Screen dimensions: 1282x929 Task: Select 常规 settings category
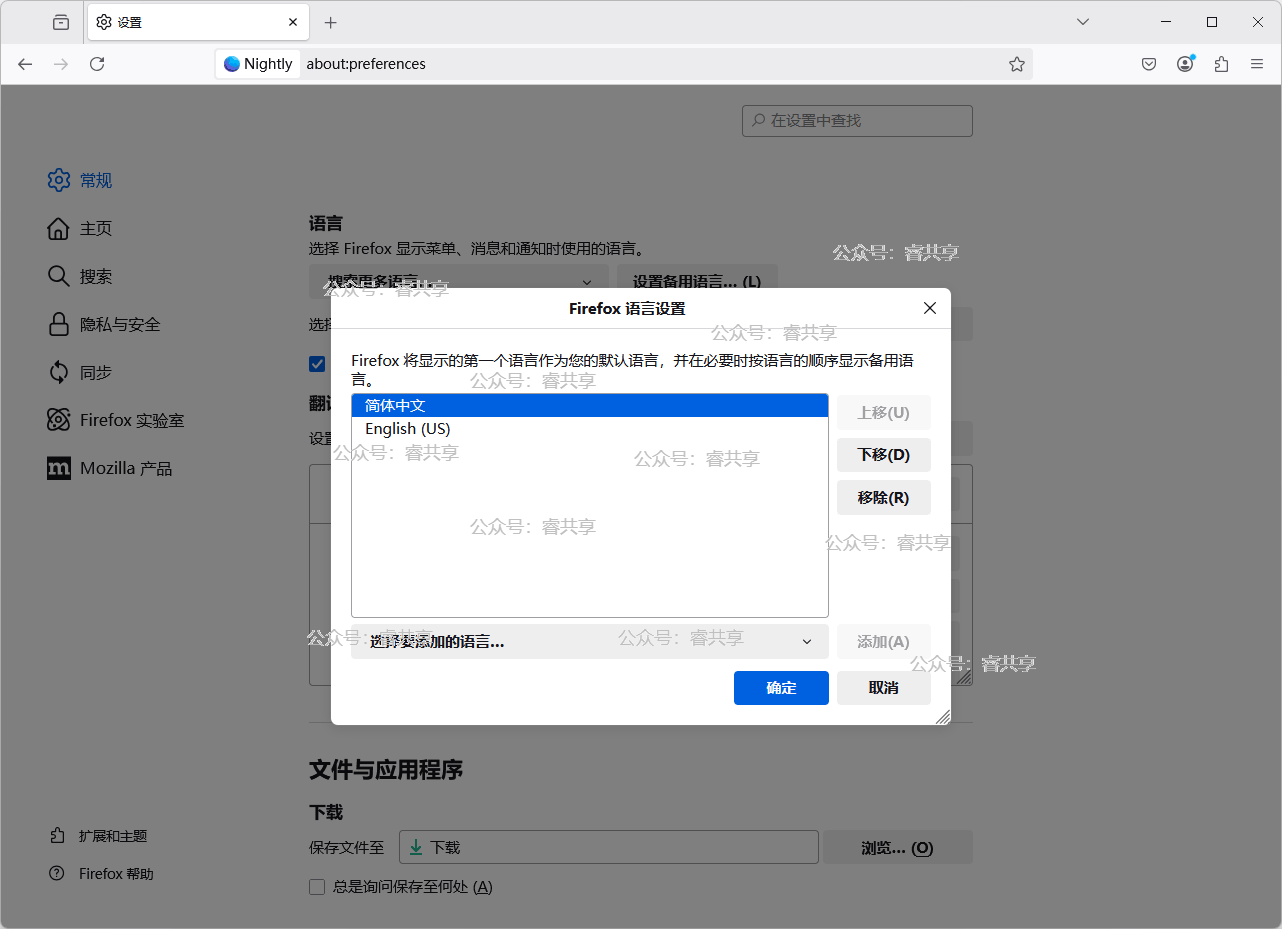click(x=96, y=181)
